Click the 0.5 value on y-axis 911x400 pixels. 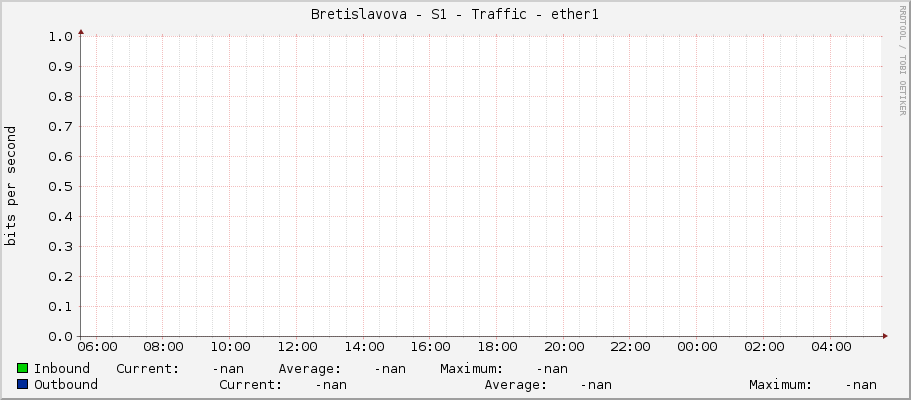pyautogui.click(x=60, y=187)
